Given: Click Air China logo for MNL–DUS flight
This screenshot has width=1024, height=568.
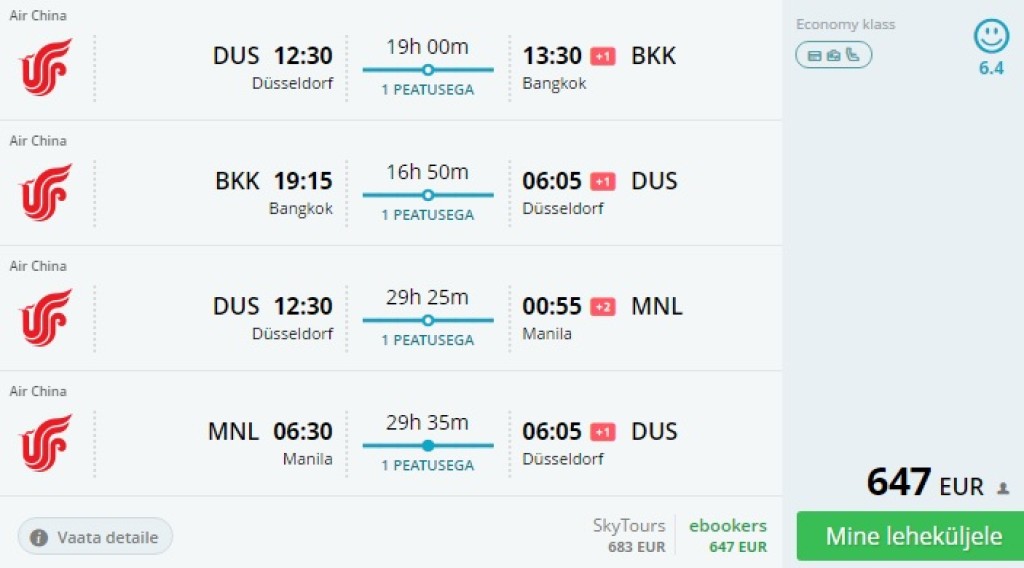Looking at the screenshot, I should (46, 442).
